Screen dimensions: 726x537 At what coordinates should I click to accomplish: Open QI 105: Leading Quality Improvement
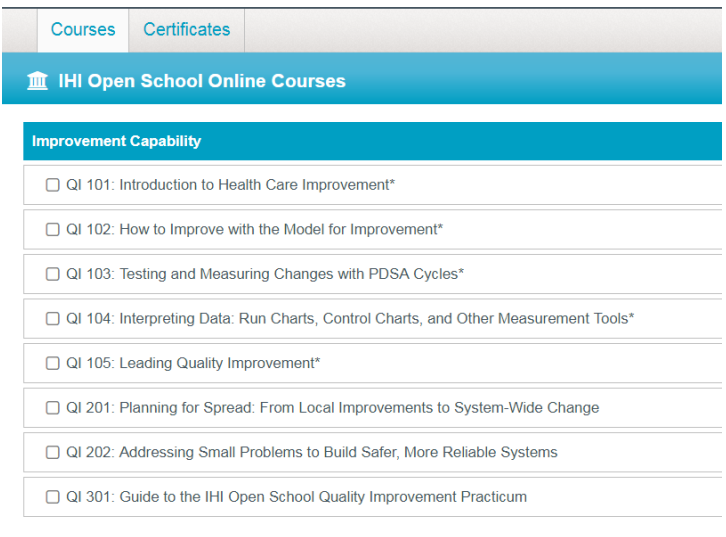(x=193, y=363)
